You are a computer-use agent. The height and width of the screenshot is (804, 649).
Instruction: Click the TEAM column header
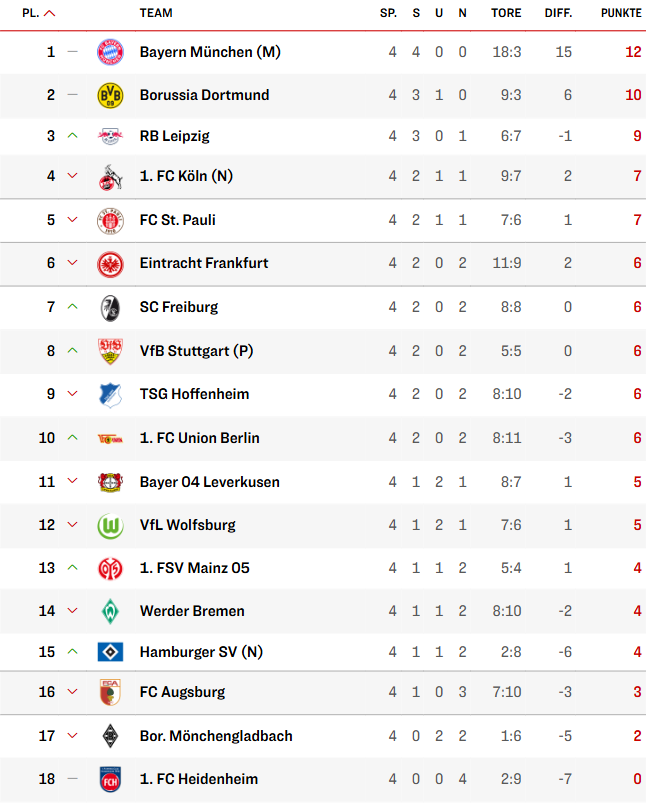tap(156, 14)
